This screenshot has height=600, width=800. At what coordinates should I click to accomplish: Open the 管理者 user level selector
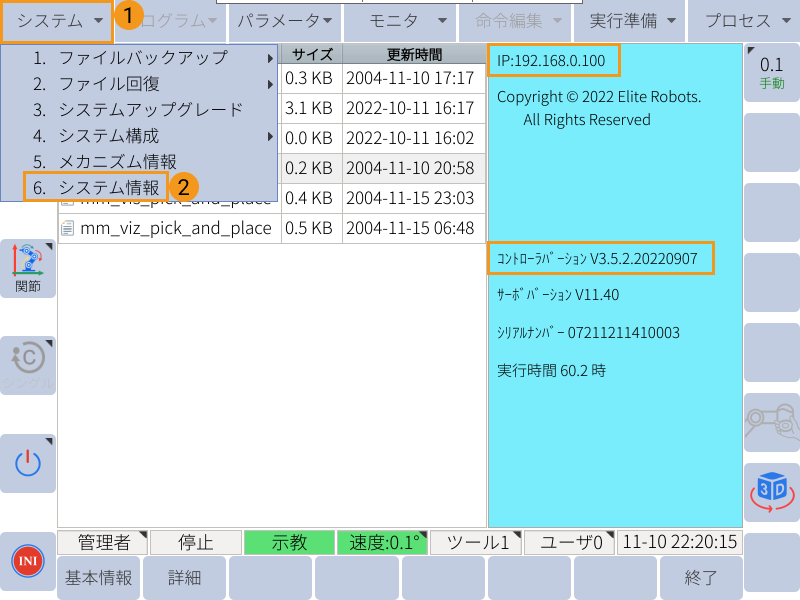[x=103, y=542]
